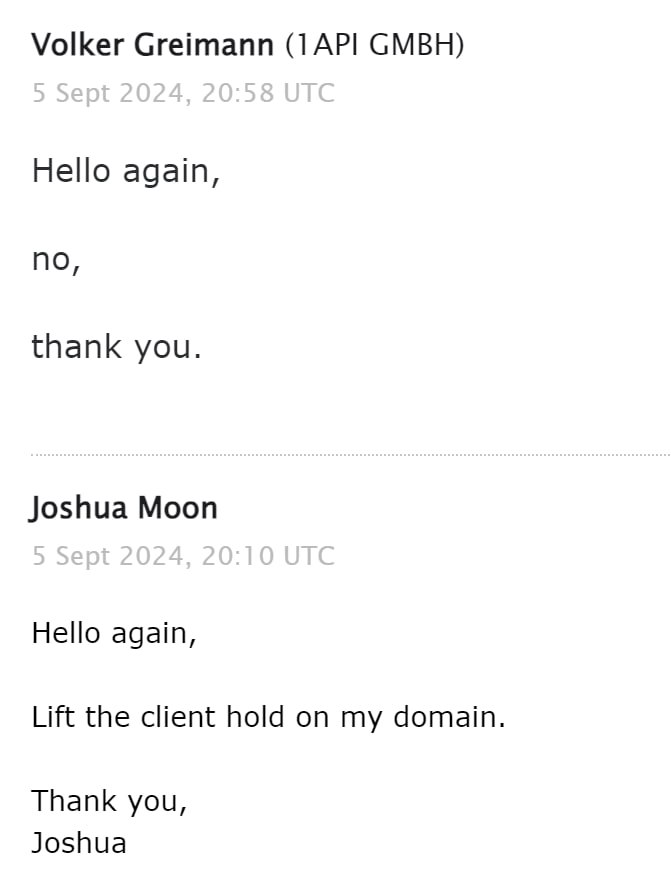Screen dimensions: 671x887
Task: Select the (1API GMBH) organization label
Action: pos(374,45)
